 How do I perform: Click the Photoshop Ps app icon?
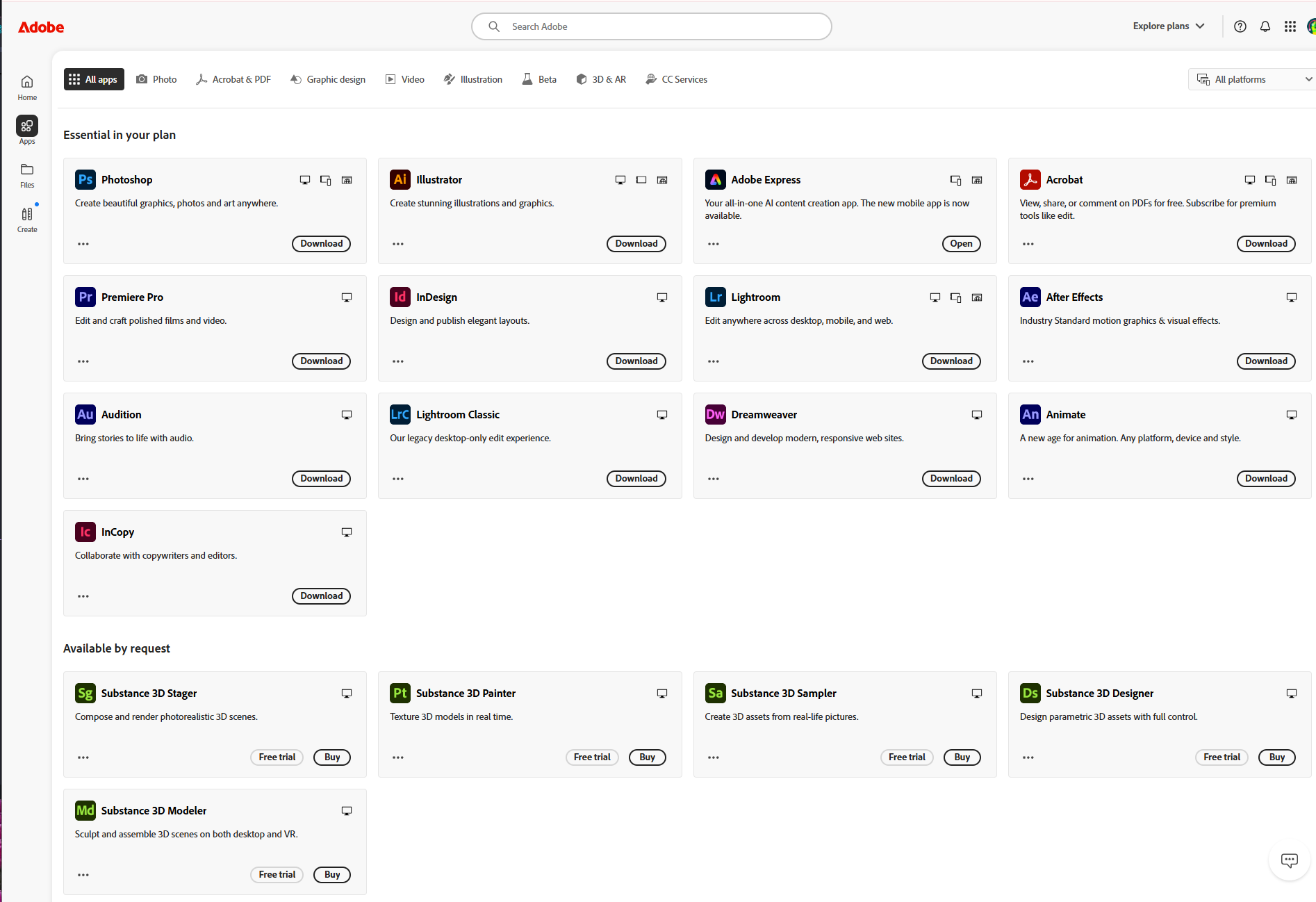[x=85, y=179]
